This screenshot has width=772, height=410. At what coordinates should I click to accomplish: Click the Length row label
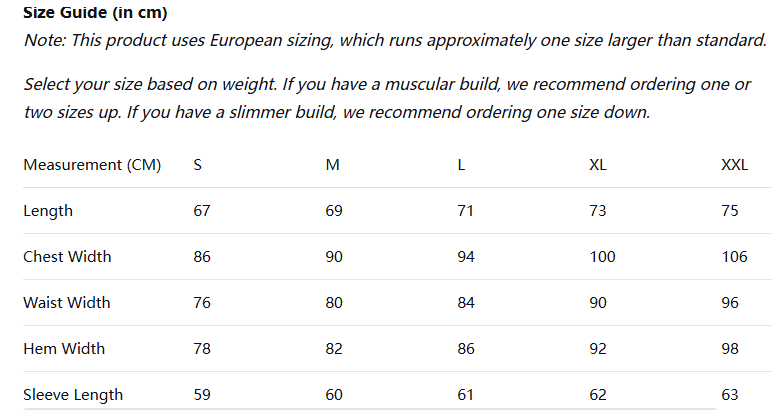coord(48,211)
